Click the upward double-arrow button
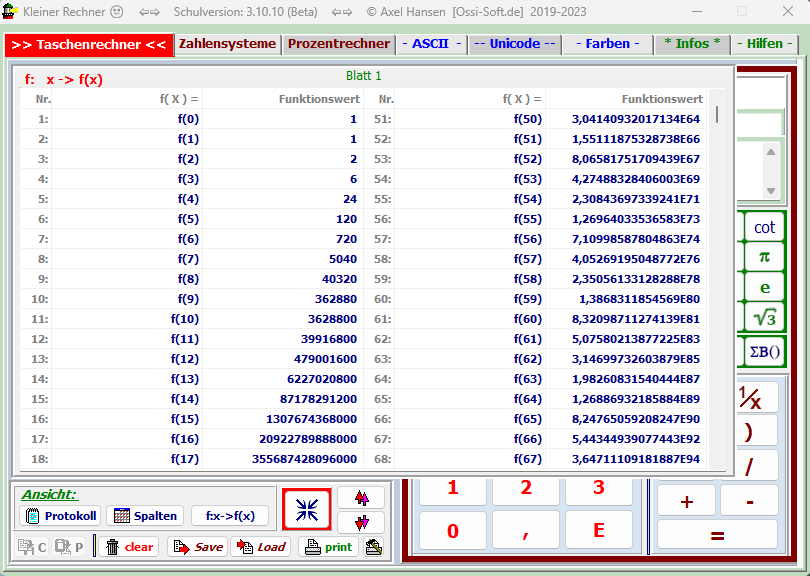 coord(360,497)
